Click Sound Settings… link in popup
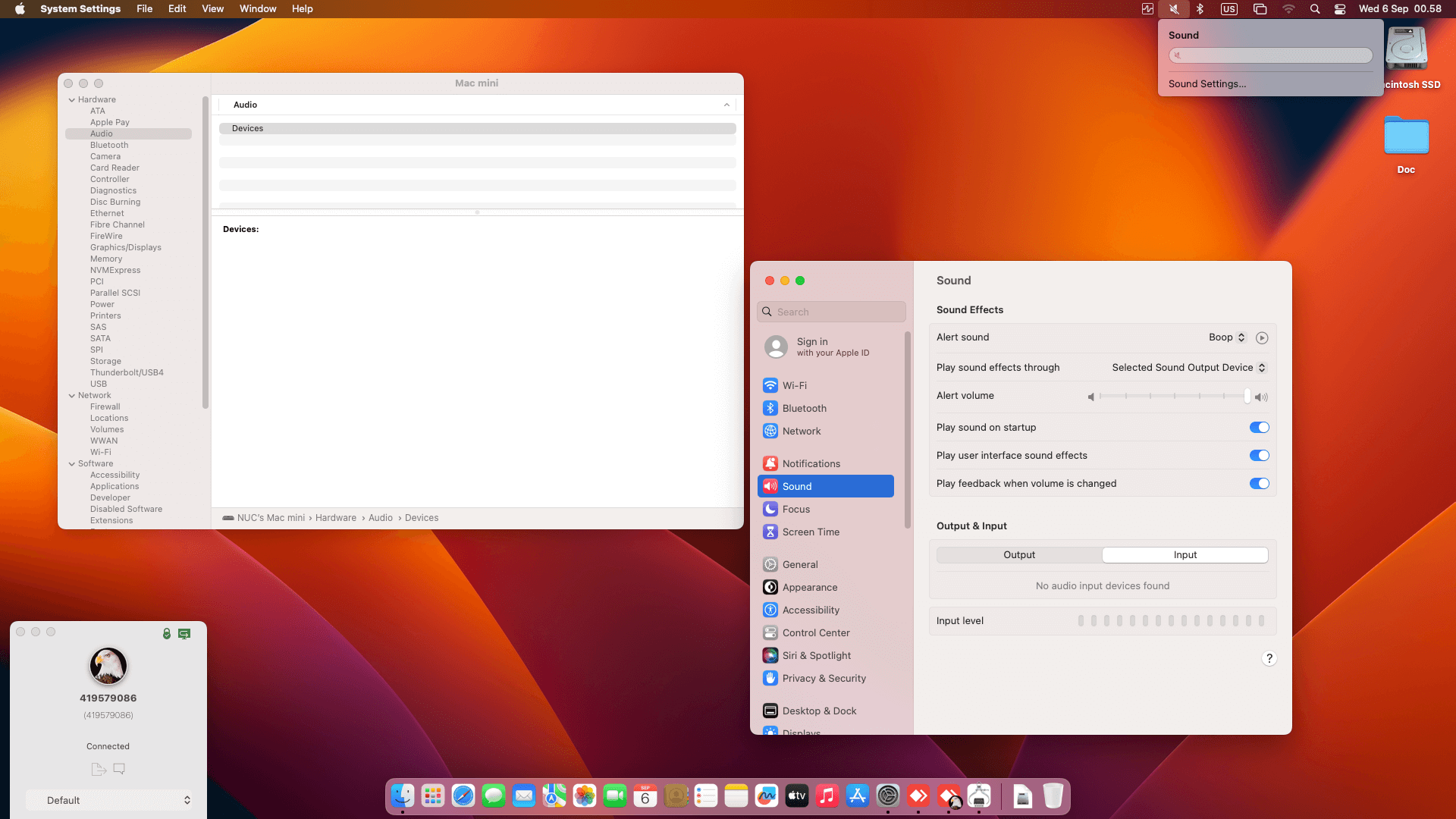Viewport: 1456px width, 819px height. 1207,84
